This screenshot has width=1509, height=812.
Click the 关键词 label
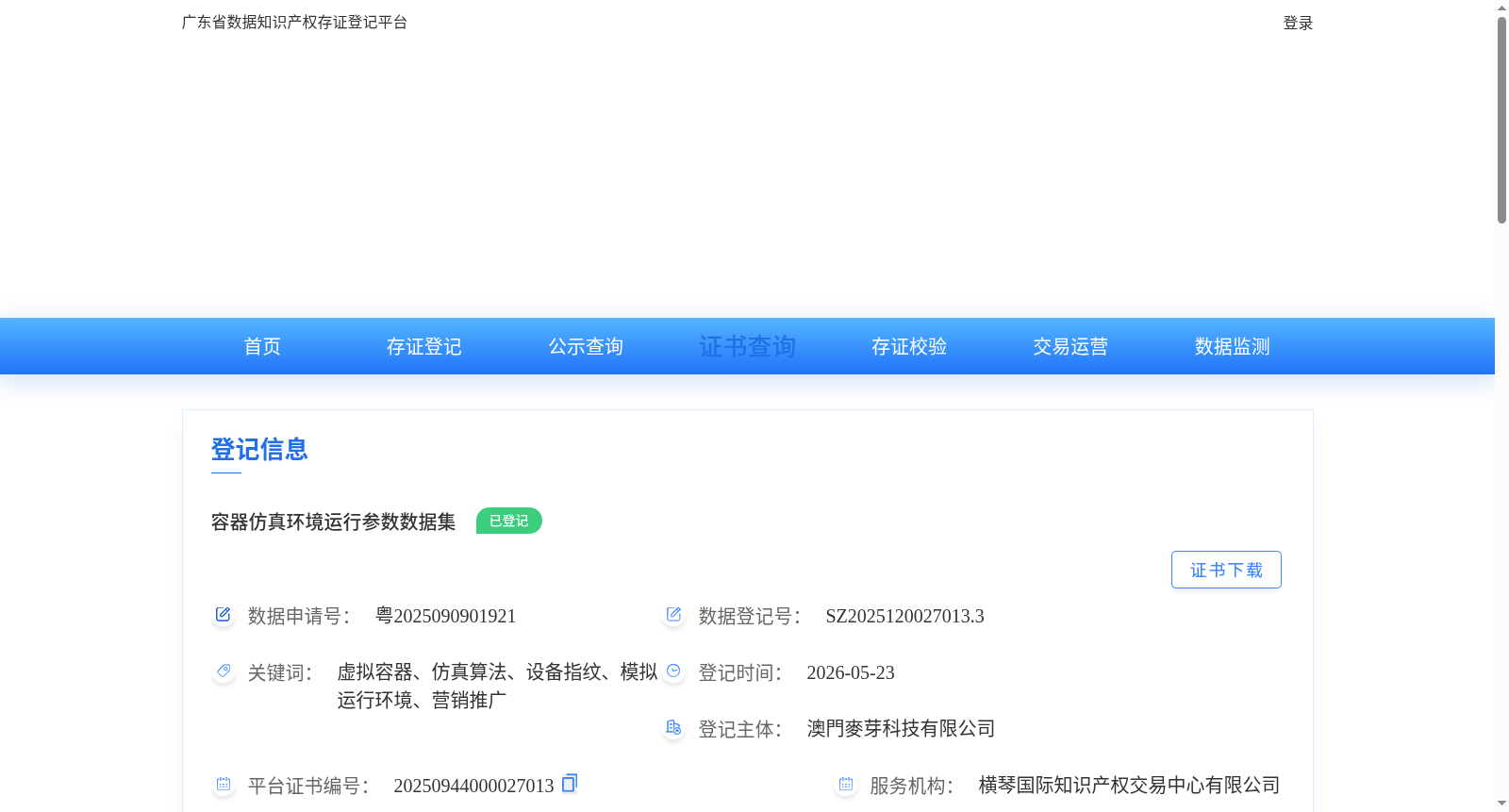[280, 672]
